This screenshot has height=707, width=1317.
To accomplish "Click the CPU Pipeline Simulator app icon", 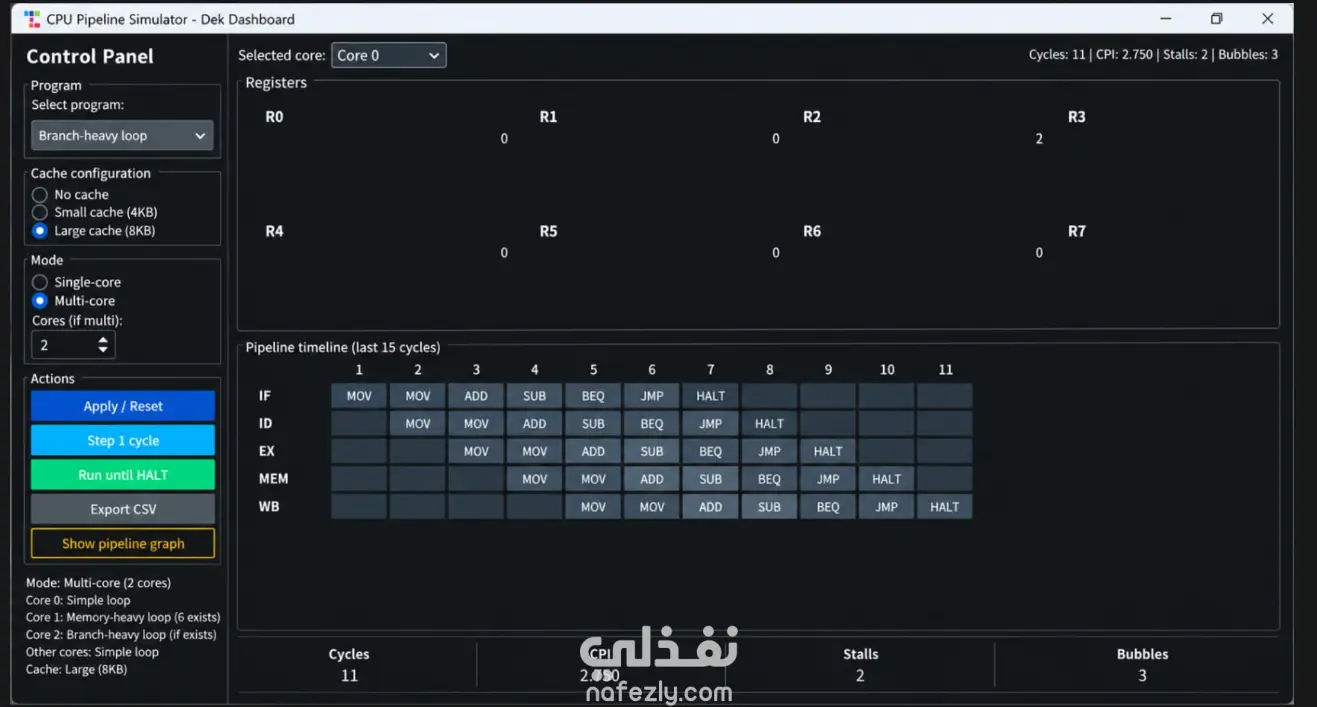I will click(32, 19).
